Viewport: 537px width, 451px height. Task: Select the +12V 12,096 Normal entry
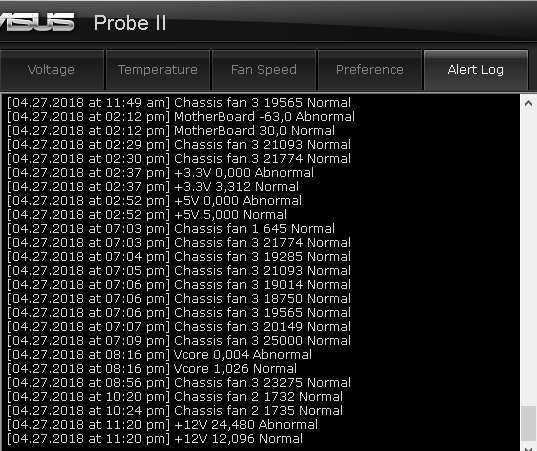pos(155,439)
